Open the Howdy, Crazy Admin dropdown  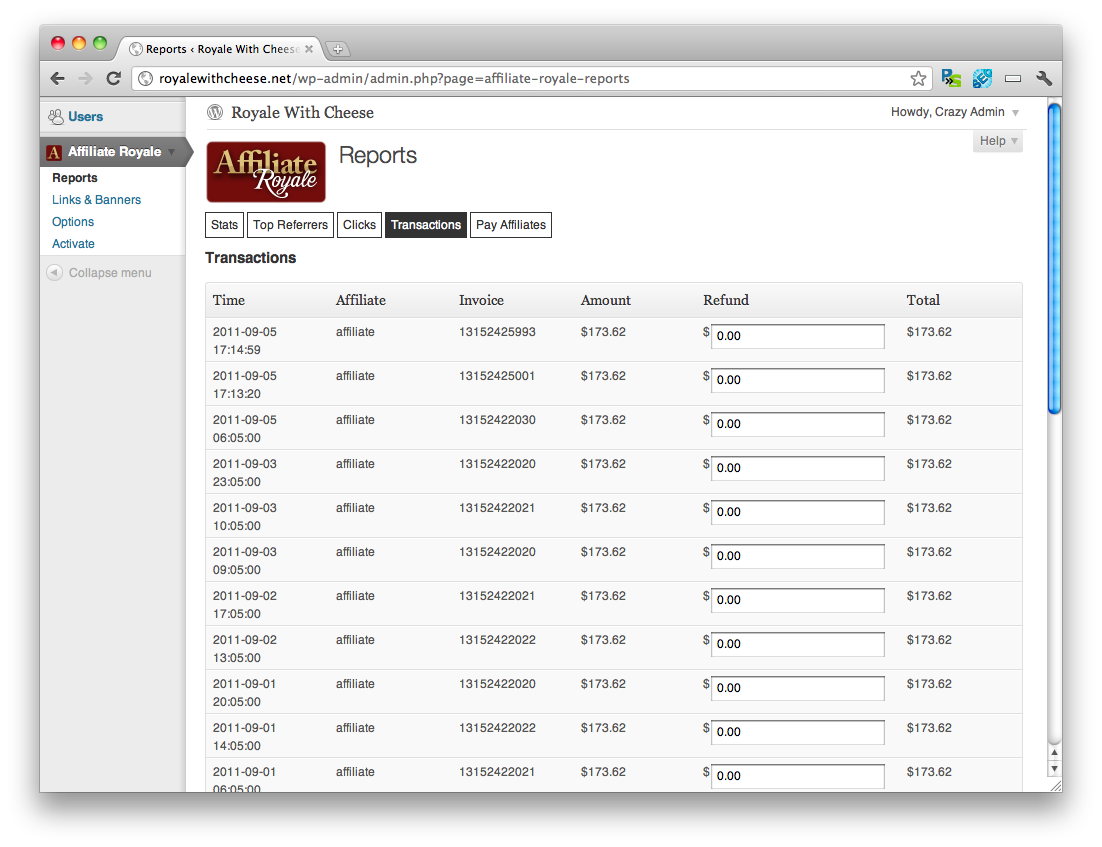point(953,112)
